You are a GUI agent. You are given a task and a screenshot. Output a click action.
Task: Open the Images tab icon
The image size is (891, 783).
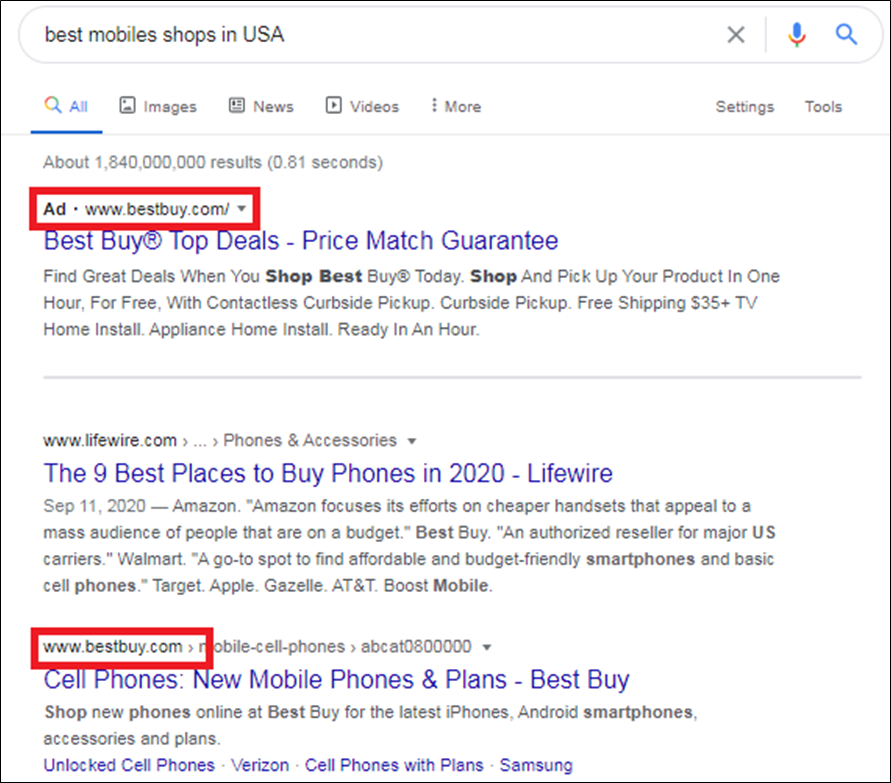coord(127,105)
